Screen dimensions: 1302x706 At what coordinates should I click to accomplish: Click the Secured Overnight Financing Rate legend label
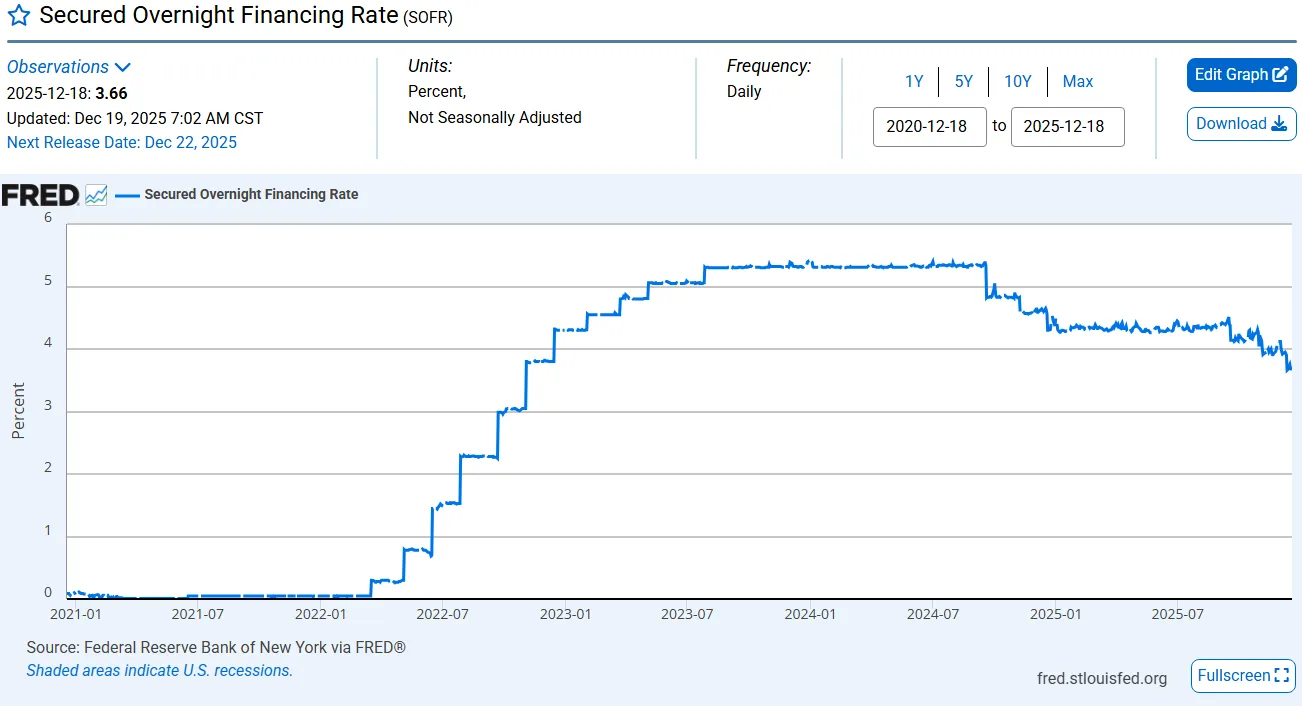[x=251, y=195]
